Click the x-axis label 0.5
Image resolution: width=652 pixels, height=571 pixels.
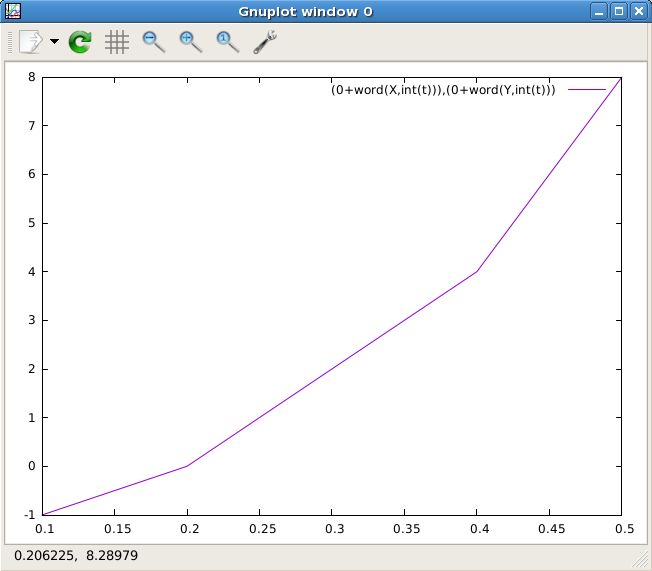625,529
